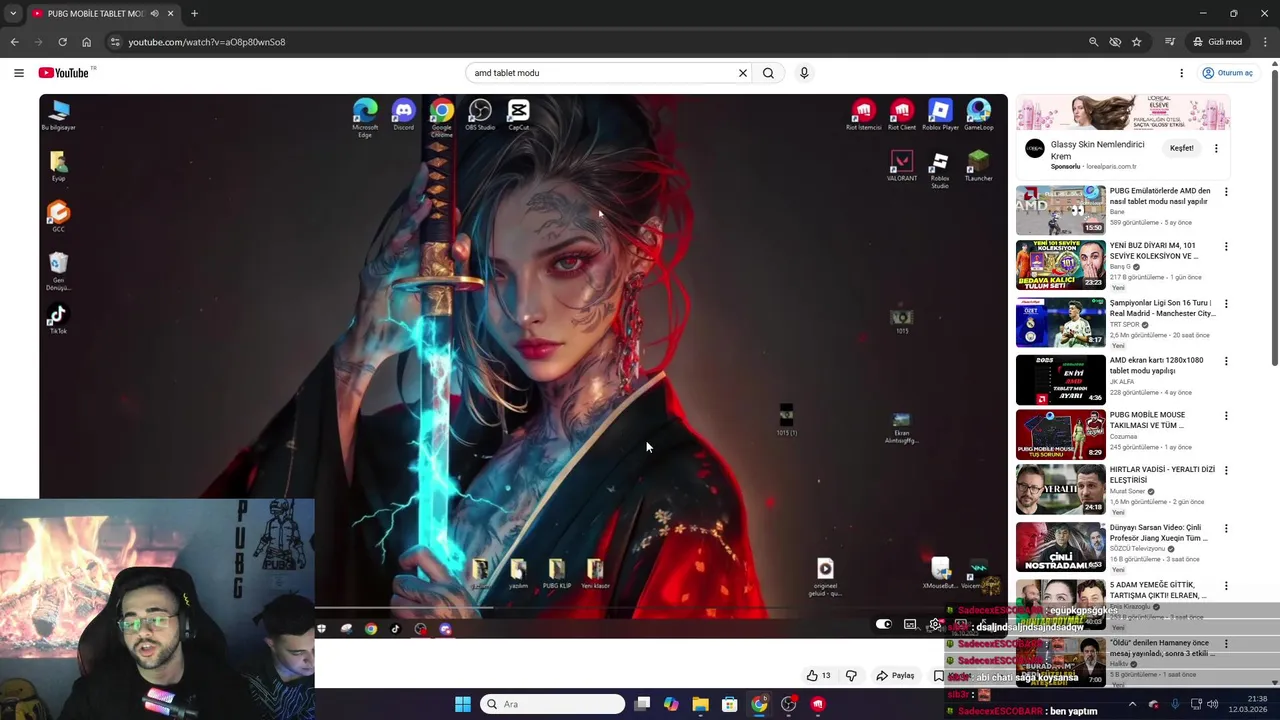Reload the current page
Image resolution: width=1280 pixels, height=720 pixels.
click(62, 42)
